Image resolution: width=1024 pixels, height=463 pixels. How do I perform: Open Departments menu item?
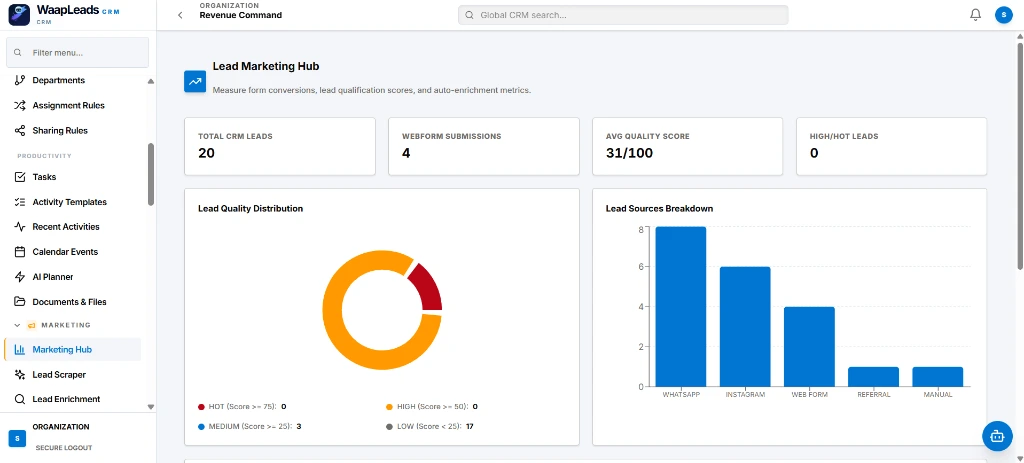[x=72, y=80]
